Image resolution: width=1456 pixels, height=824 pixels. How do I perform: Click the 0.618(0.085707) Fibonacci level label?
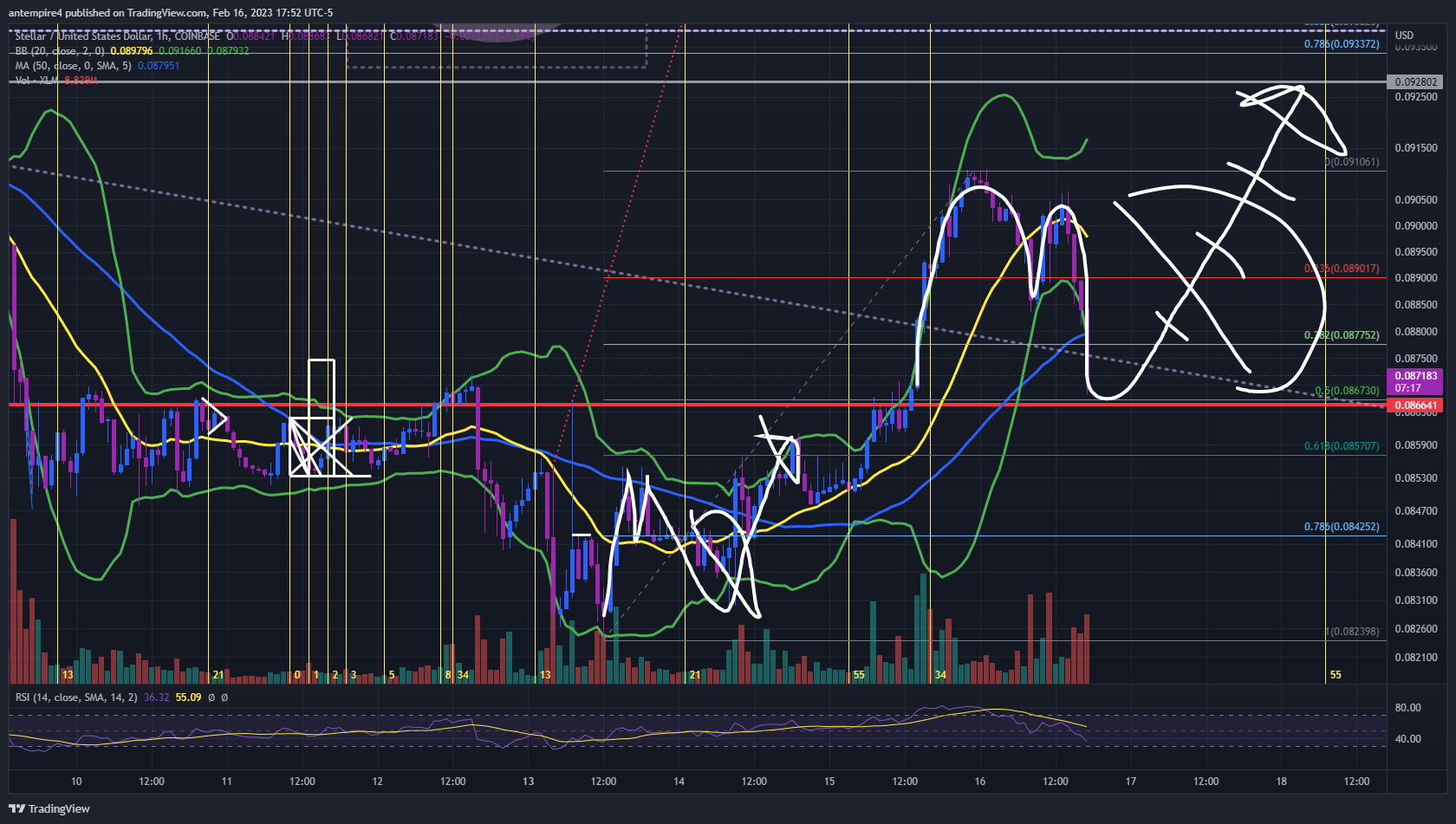[x=1342, y=446]
